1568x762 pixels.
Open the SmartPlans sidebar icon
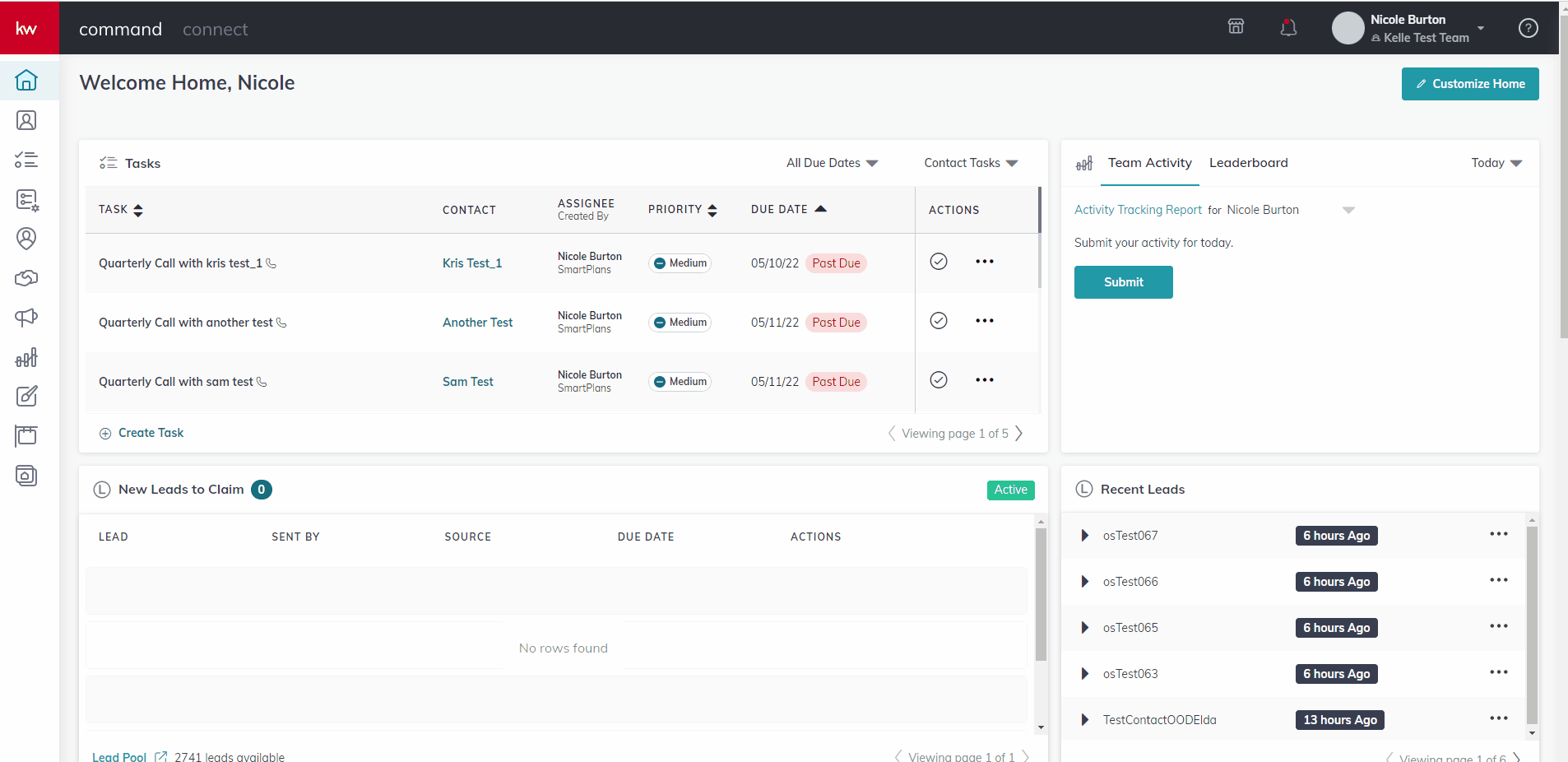tap(27, 200)
